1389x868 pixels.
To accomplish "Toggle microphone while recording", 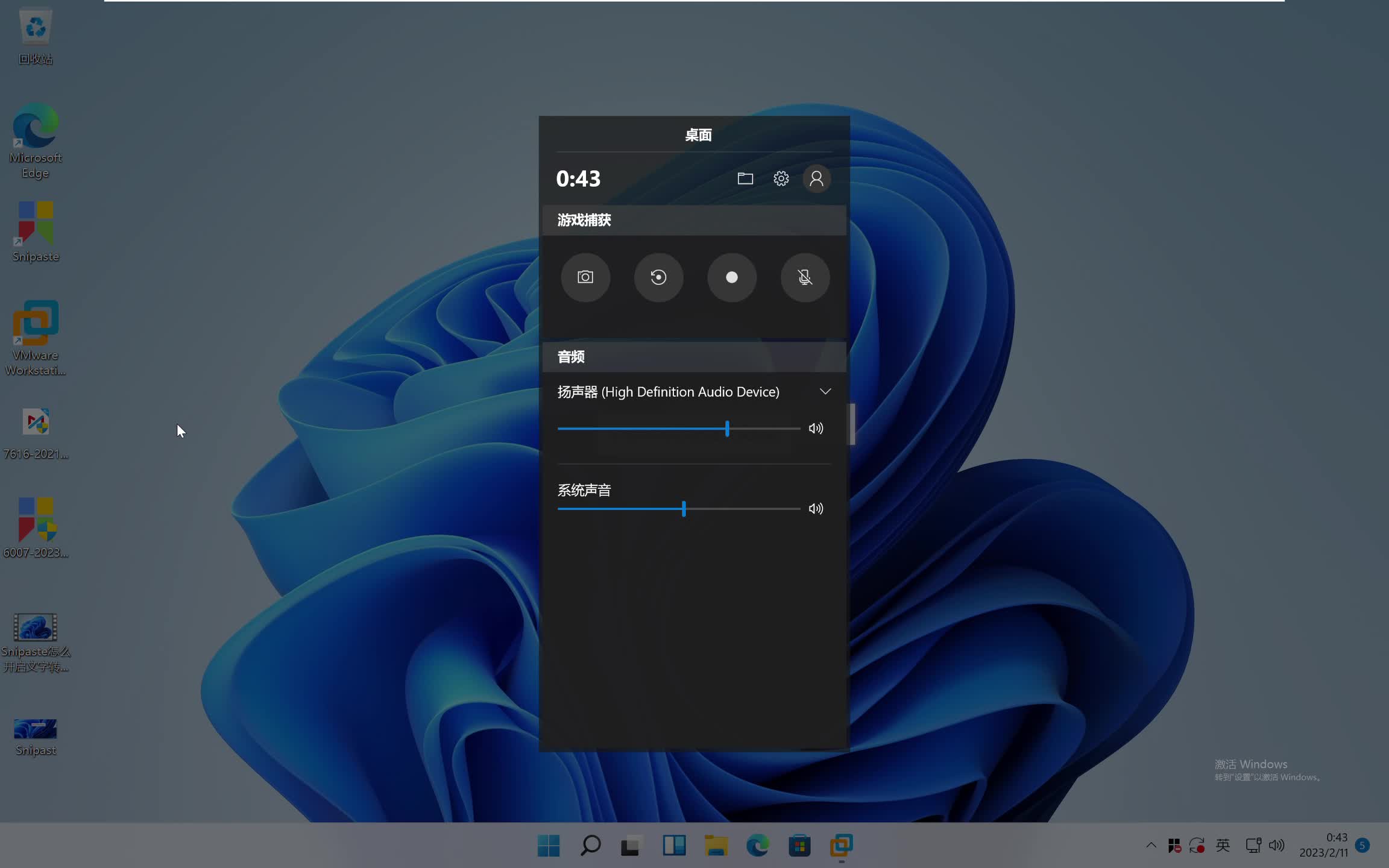I will click(x=805, y=277).
